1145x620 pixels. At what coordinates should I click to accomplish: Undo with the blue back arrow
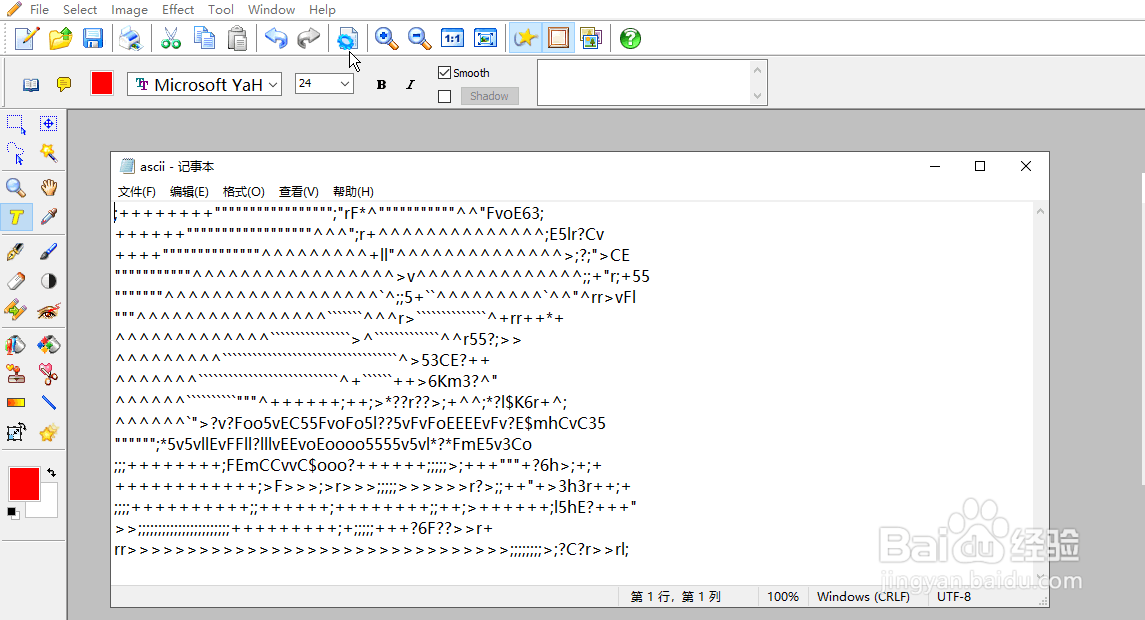click(276, 38)
